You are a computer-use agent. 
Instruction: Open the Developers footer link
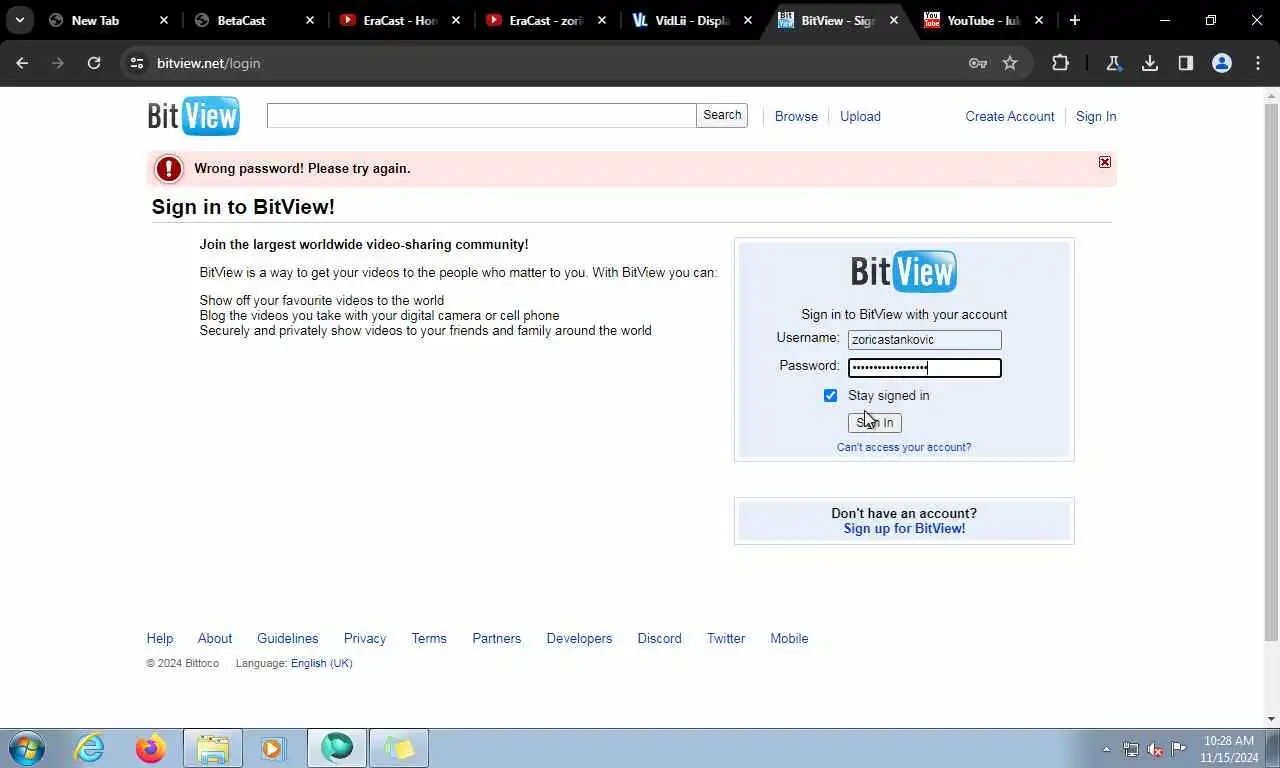579,638
